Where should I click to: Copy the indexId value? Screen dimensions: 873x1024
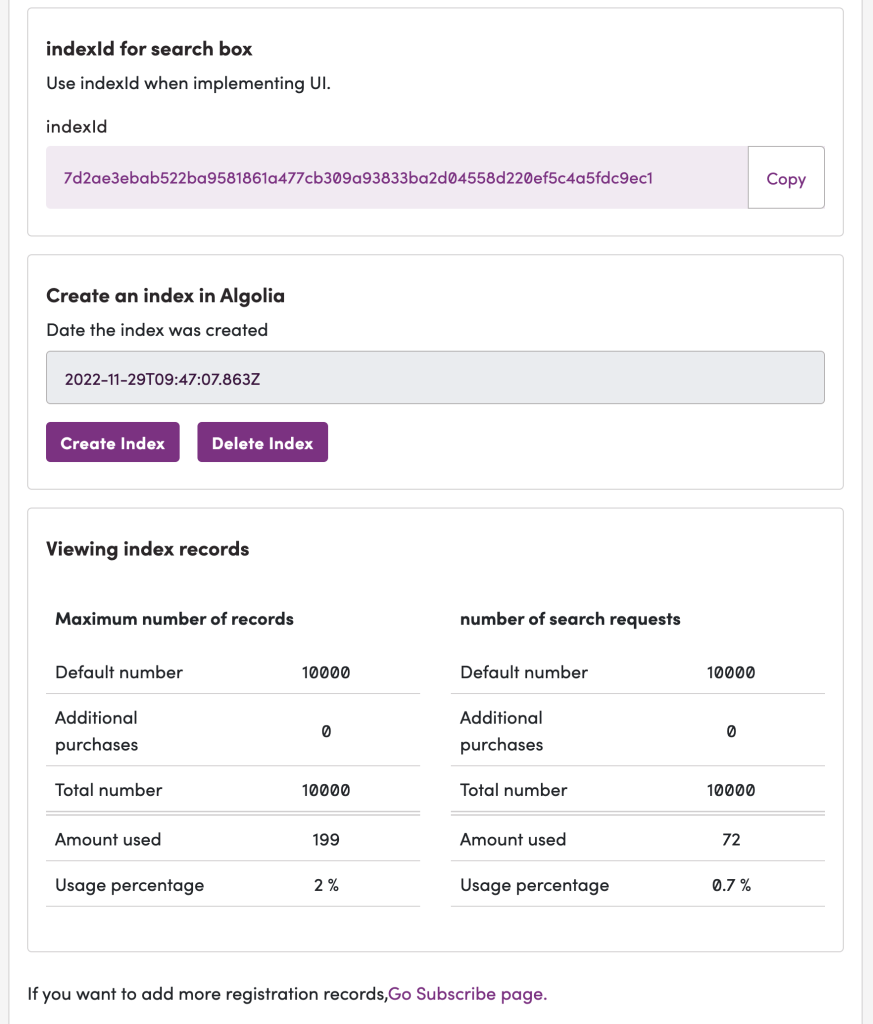[786, 178]
